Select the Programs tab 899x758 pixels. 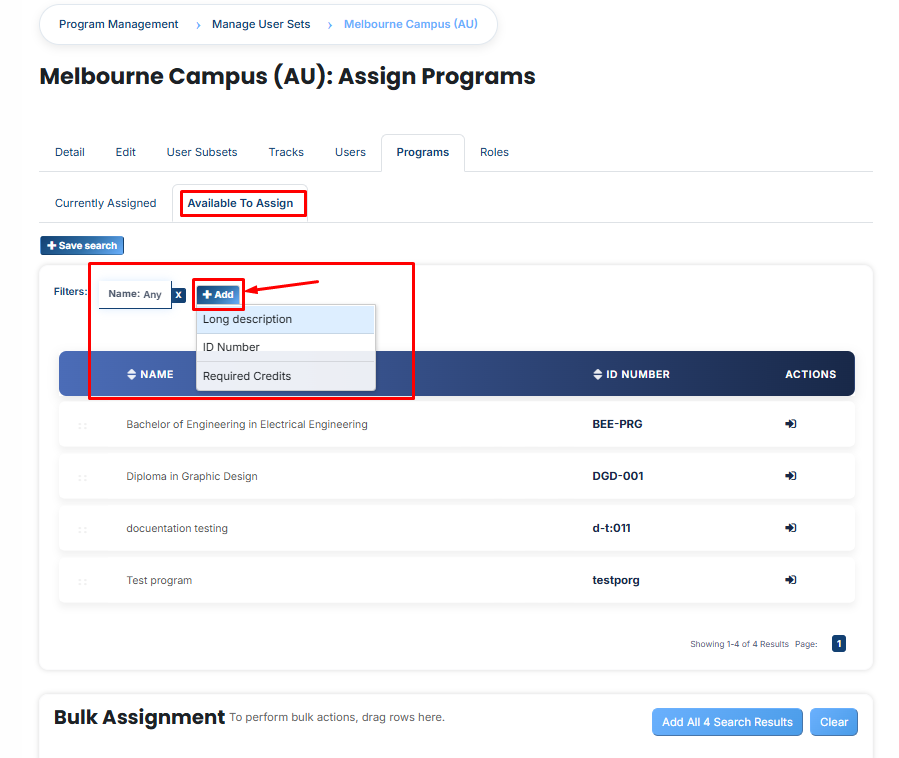coord(423,153)
